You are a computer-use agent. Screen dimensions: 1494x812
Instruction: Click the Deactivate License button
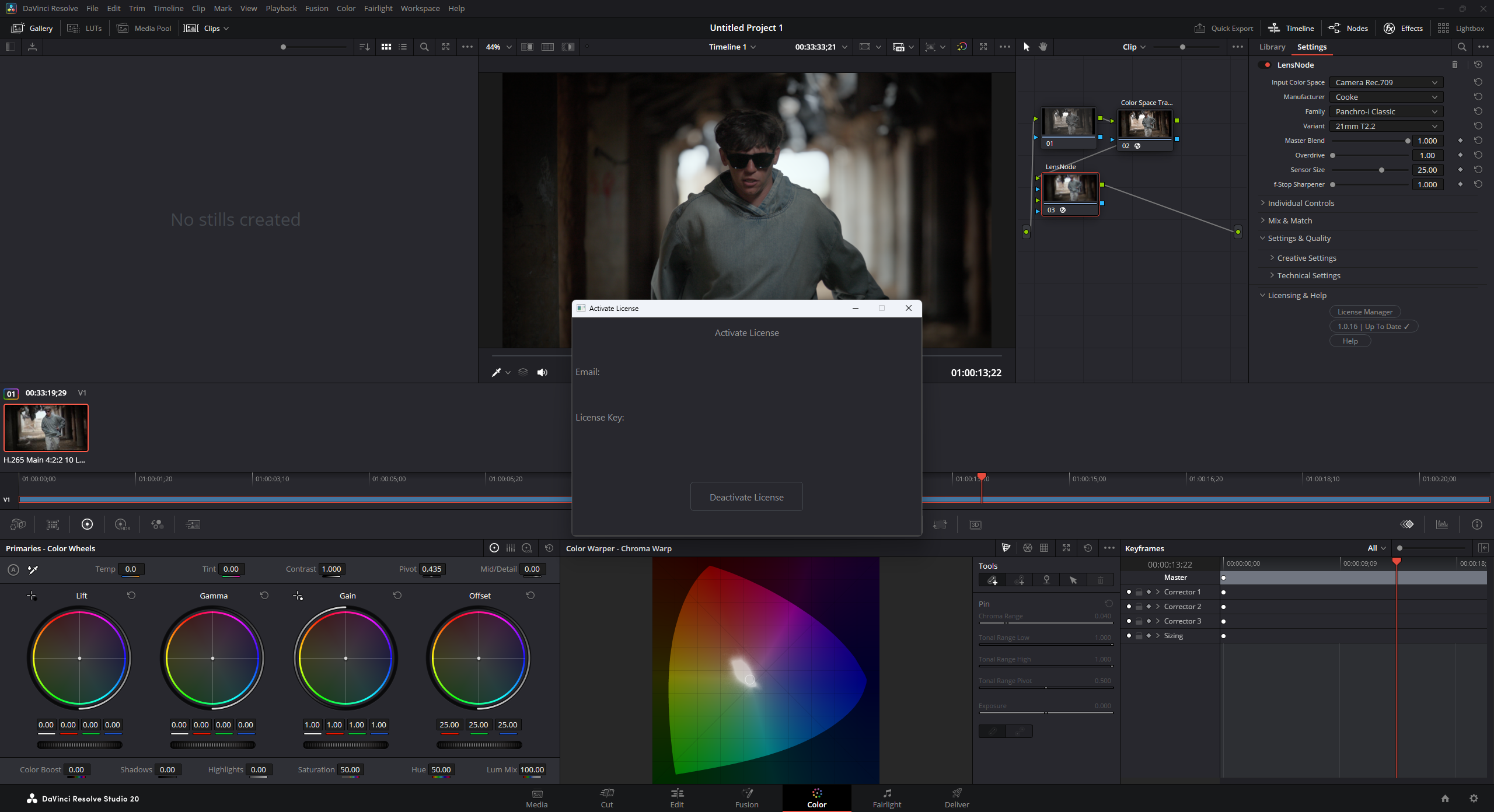point(746,497)
